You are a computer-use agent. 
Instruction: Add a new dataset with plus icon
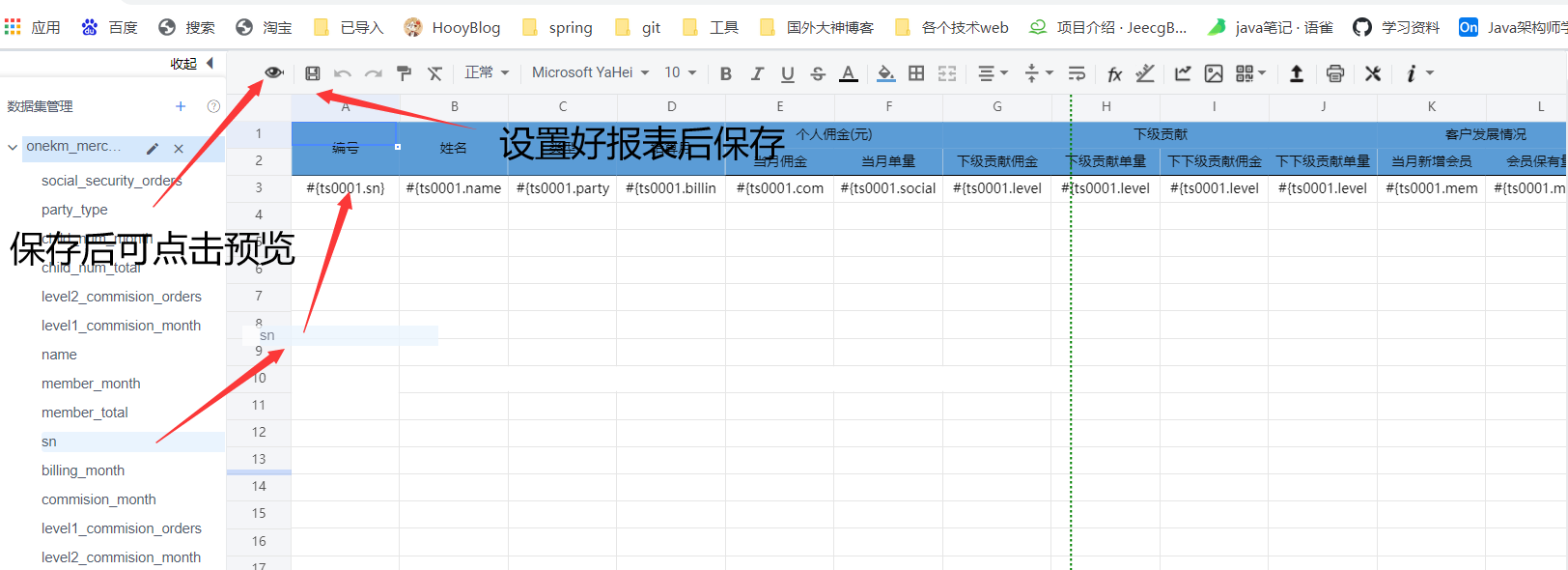coord(181,106)
